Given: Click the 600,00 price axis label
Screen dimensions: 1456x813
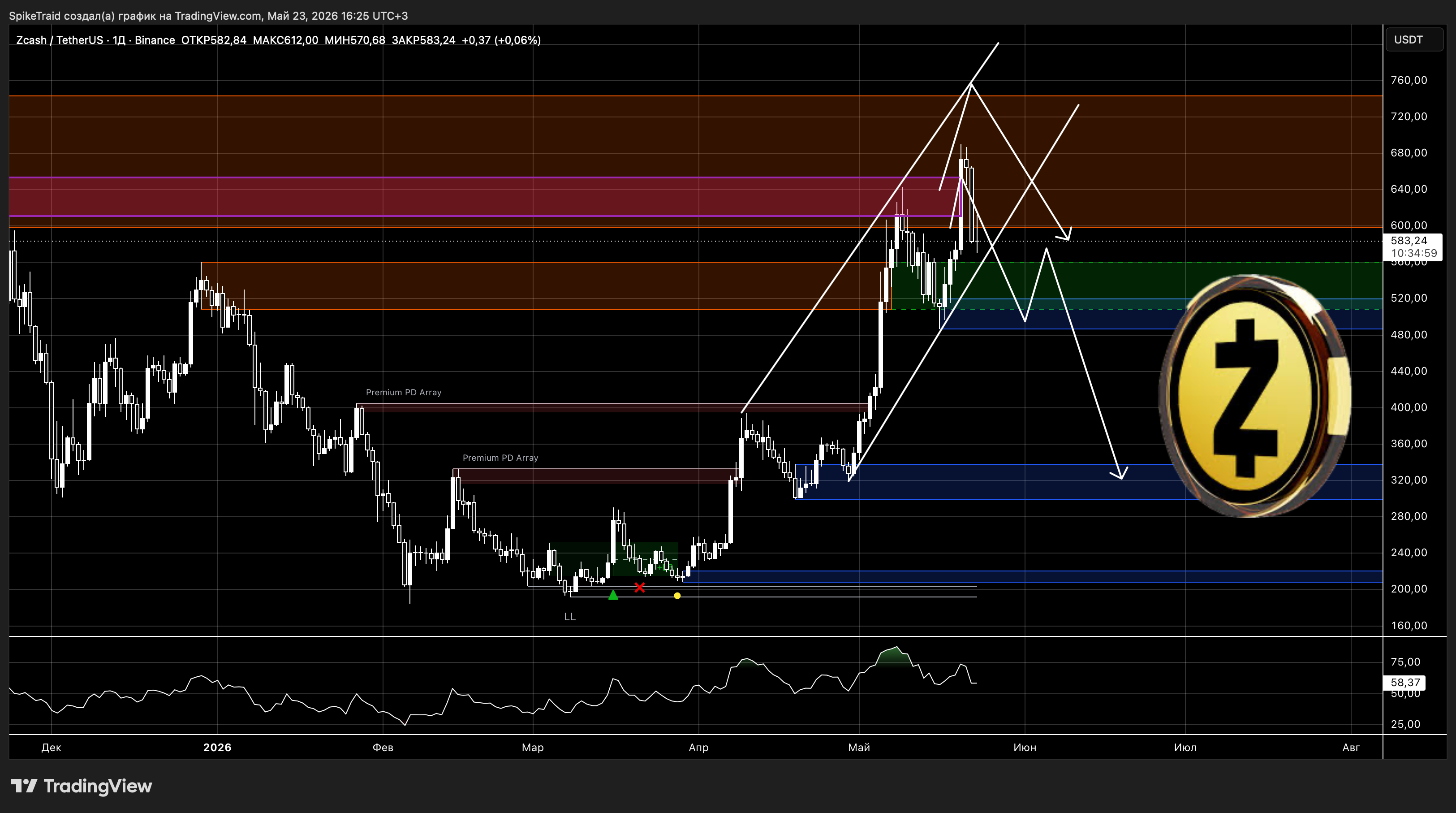Looking at the screenshot, I should (1409, 225).
